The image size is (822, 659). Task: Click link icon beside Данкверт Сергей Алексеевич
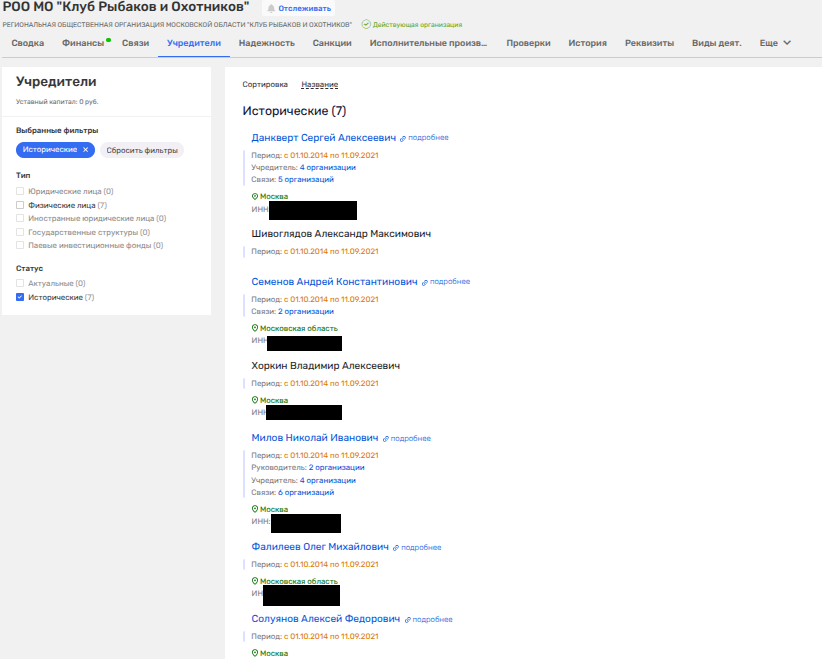pyautogui.click(x=403, y=138)
